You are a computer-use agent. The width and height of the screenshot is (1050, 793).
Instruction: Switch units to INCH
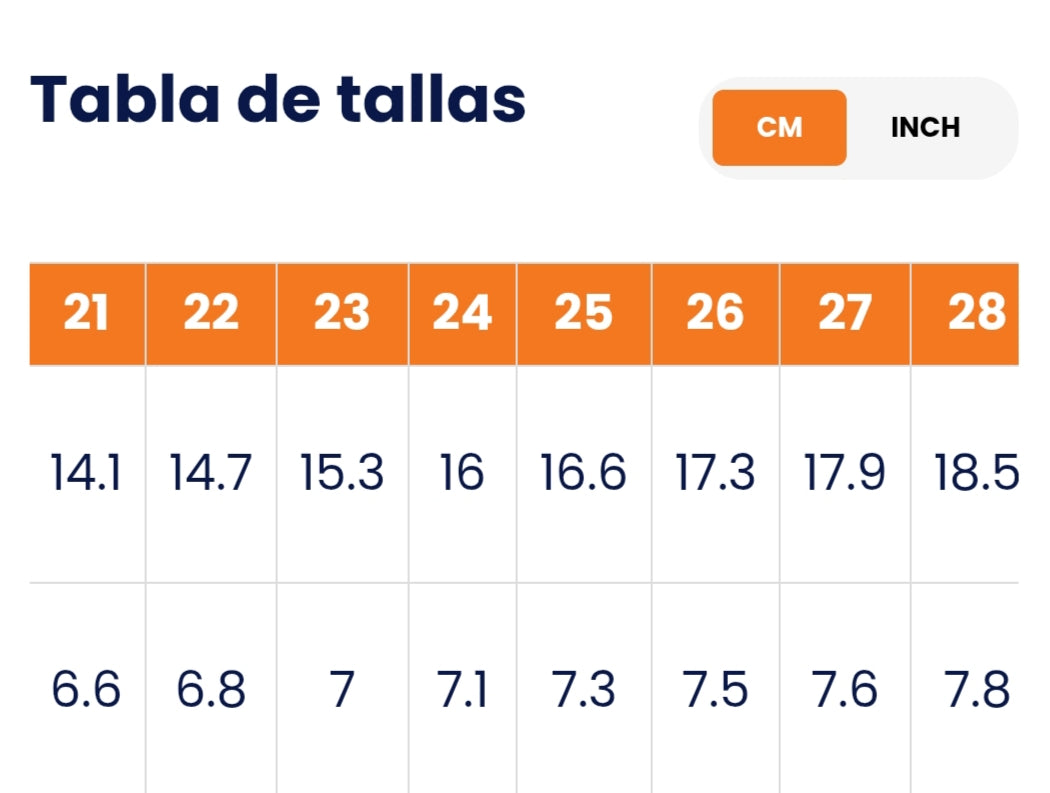925,128
